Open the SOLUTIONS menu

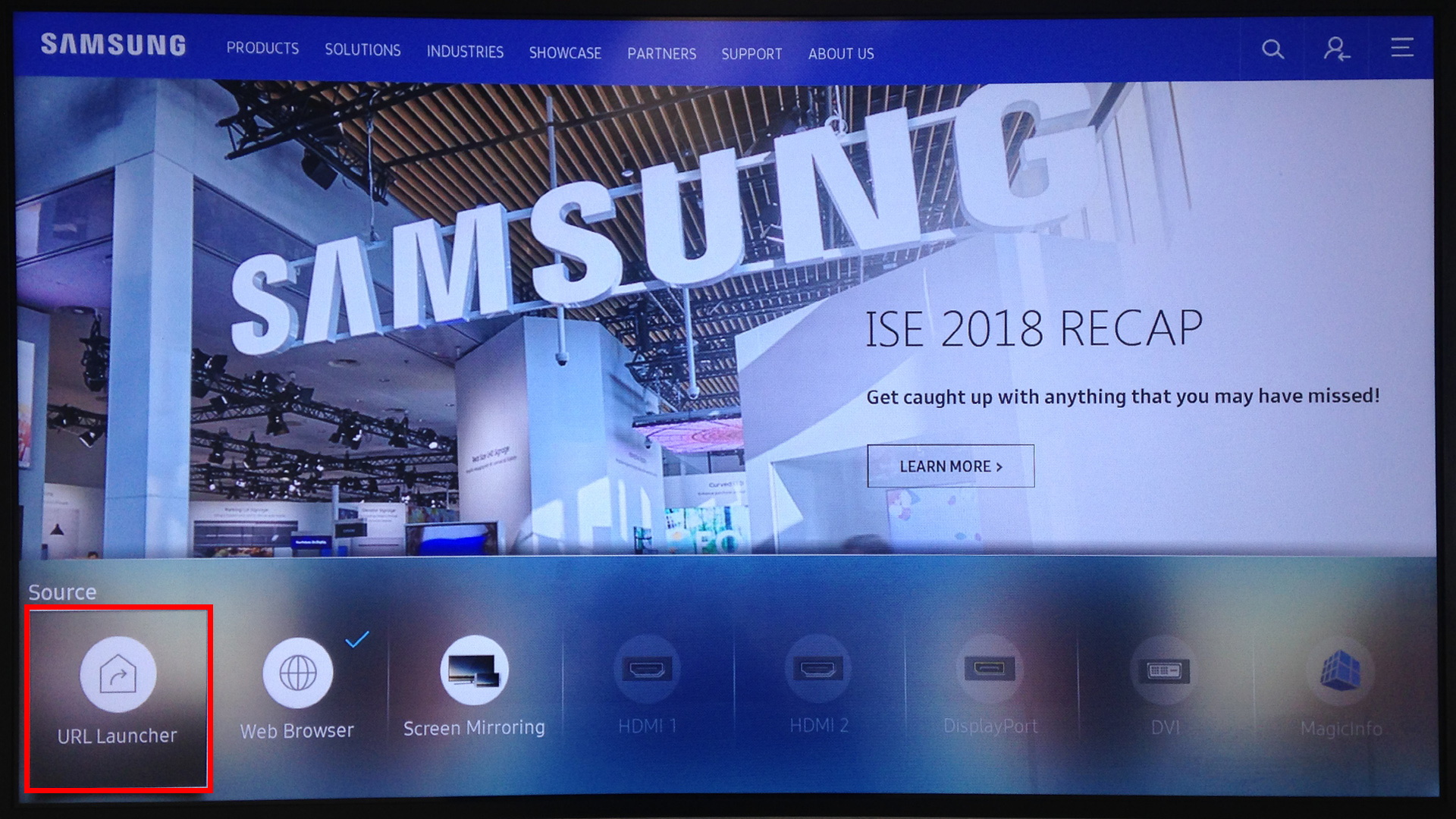click(362, 50)
